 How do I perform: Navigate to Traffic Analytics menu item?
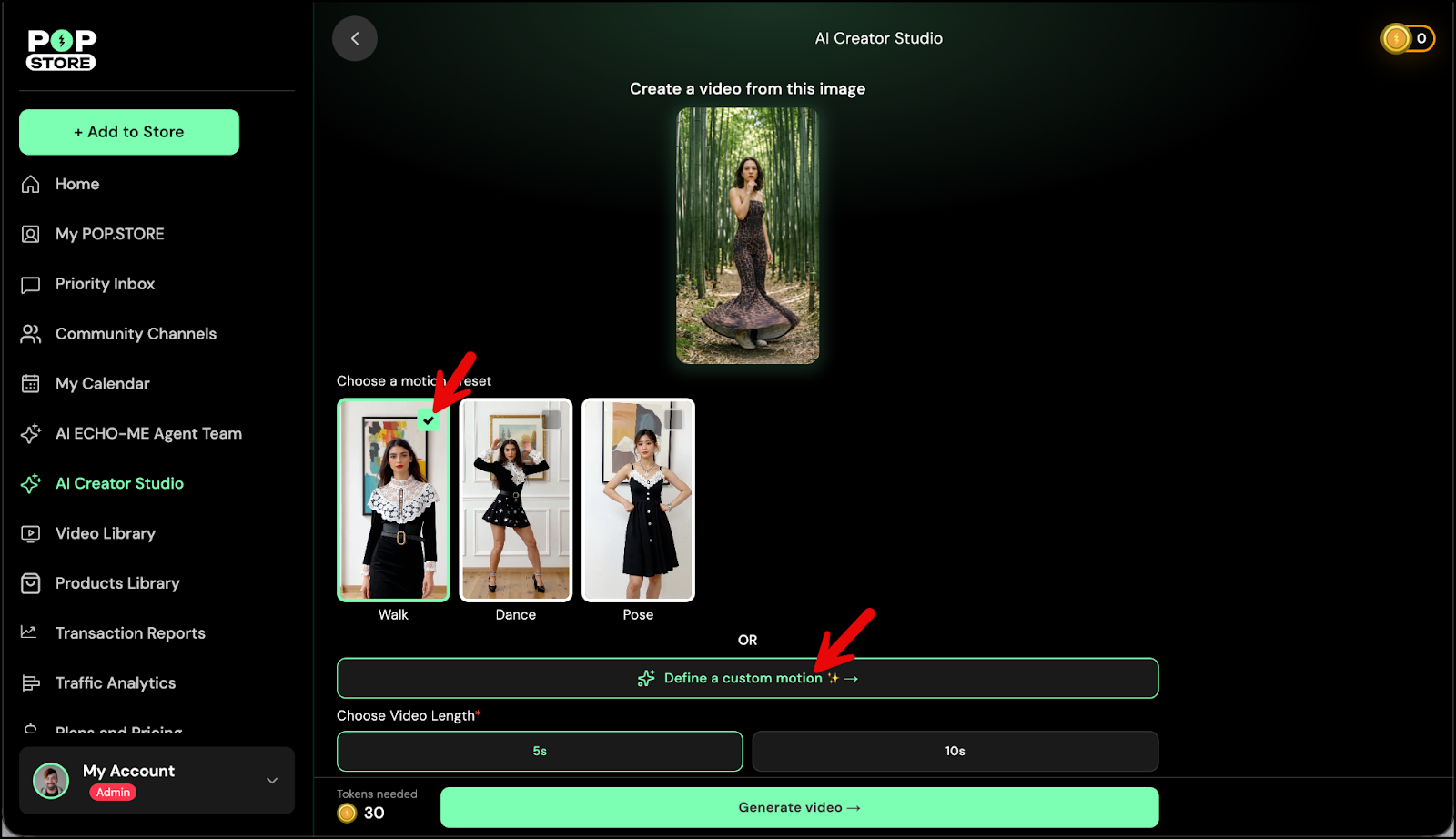pos(116,683)
